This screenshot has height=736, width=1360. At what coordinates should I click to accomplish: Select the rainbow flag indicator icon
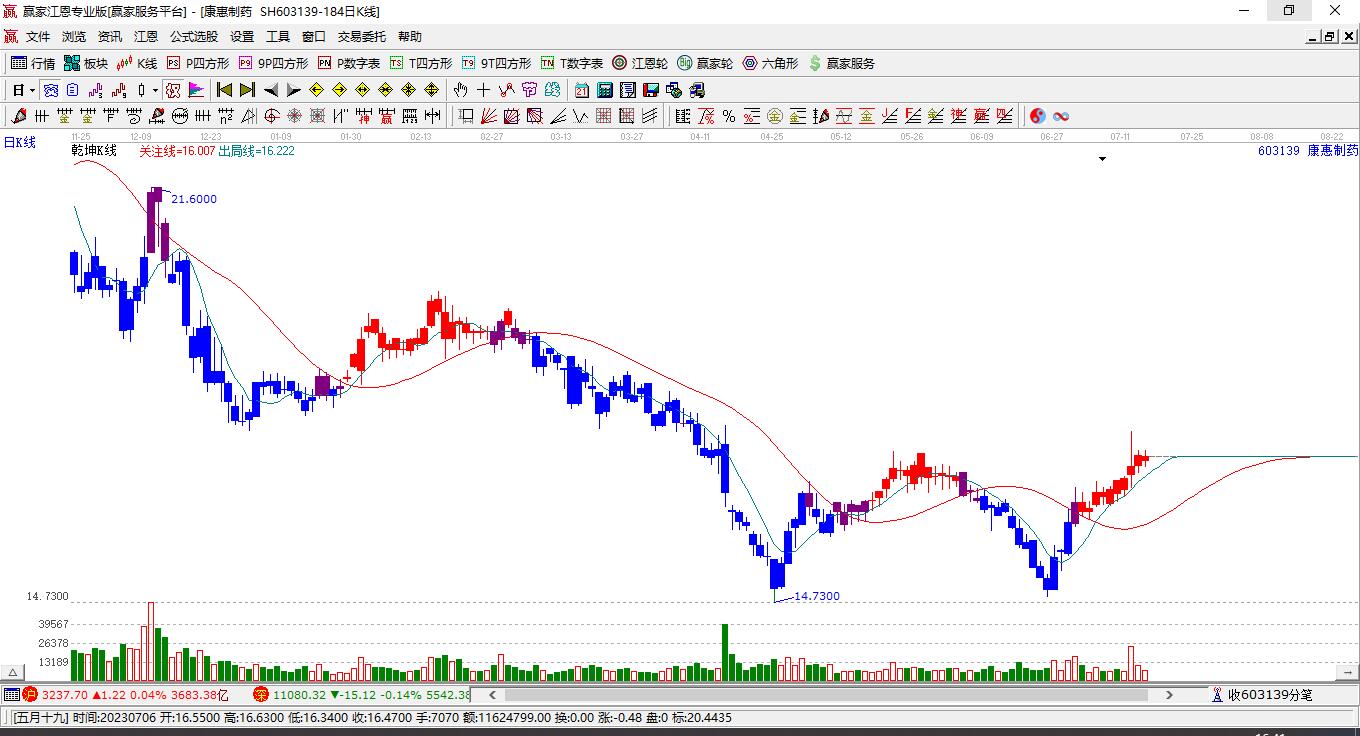pyautogui.click(x=196, y=90)
